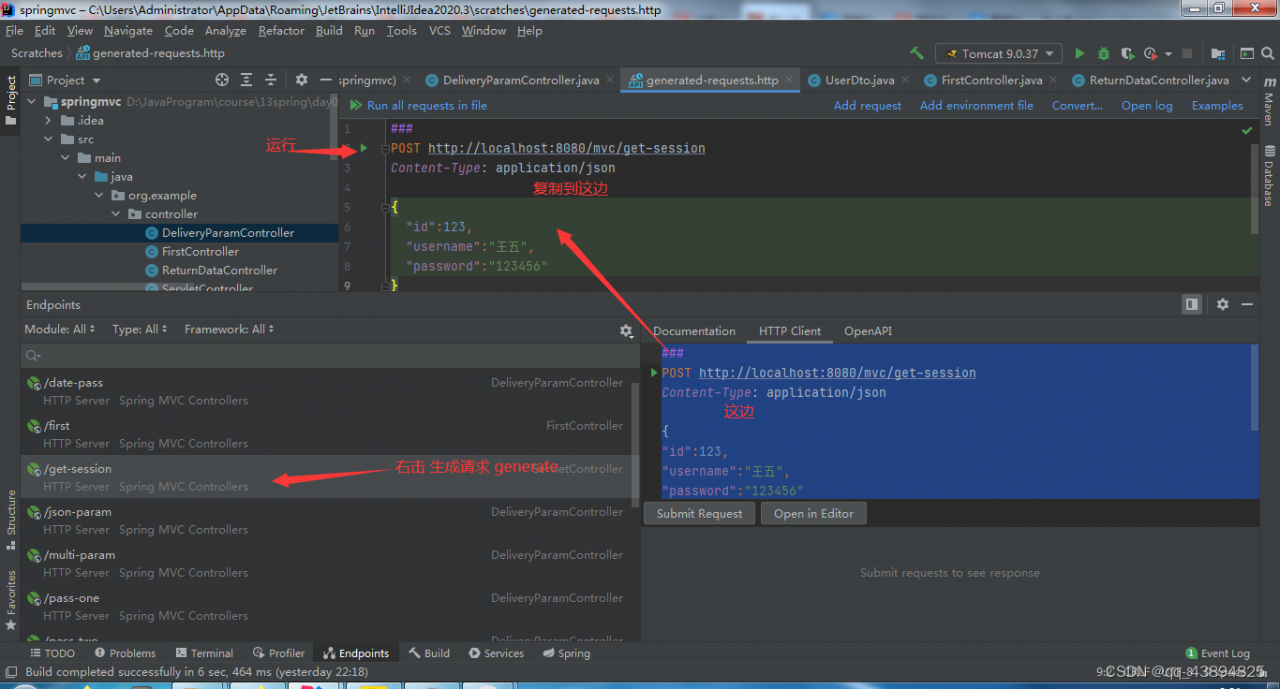This screenshot has width=1280, height=689.
Task: Open the Project view selector dropdown
Action: click(66, 79)
